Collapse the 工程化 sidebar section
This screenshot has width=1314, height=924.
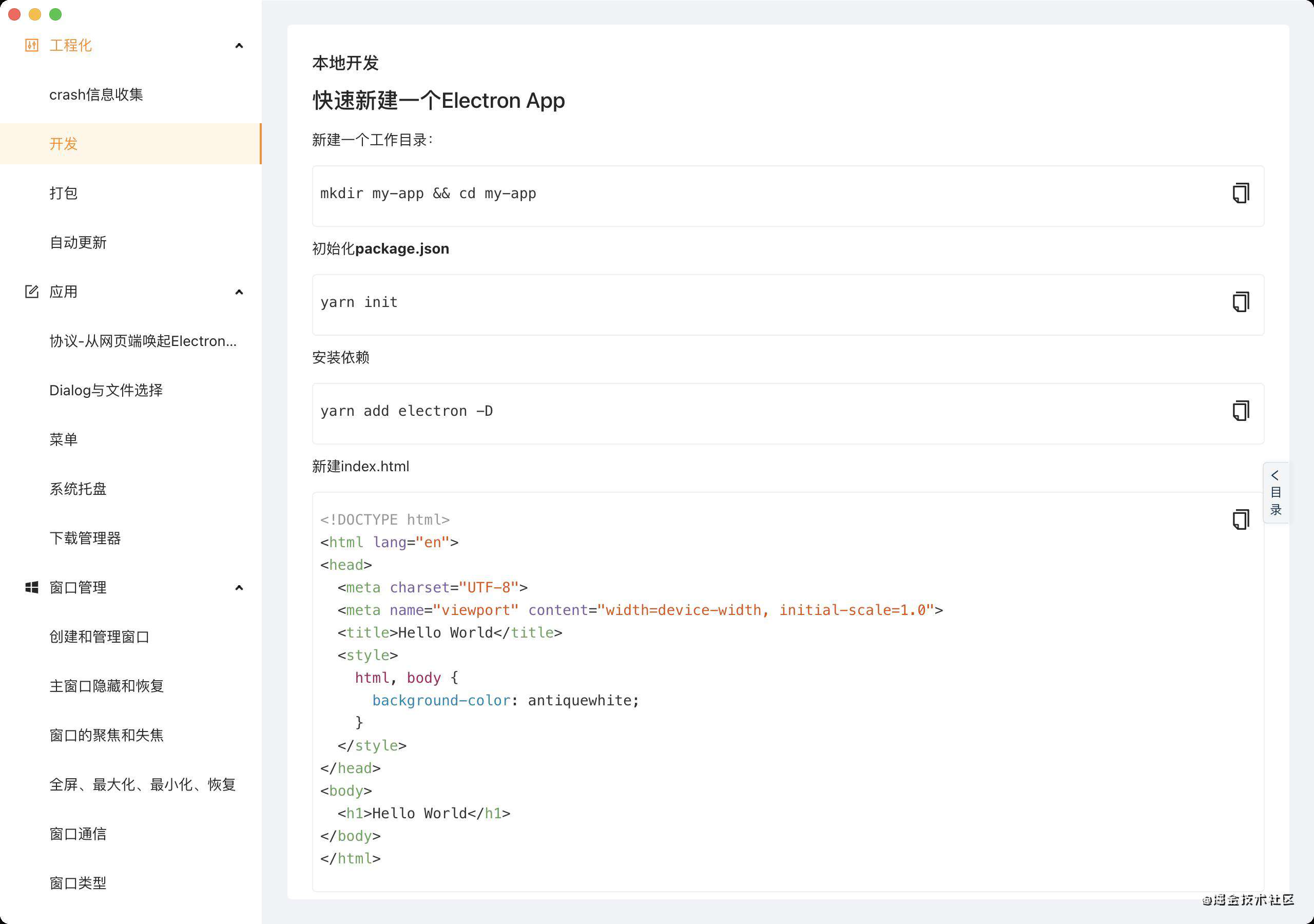coord(239,45)
